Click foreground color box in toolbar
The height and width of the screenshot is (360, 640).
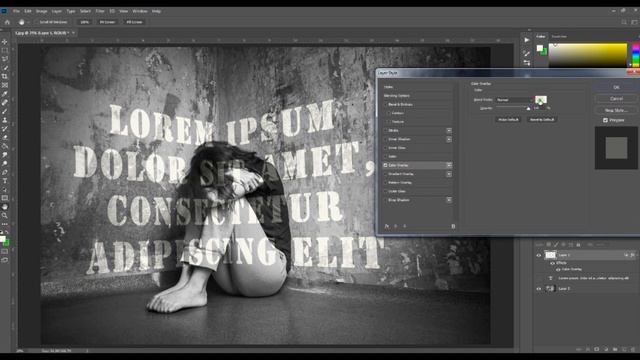point(2,239)
